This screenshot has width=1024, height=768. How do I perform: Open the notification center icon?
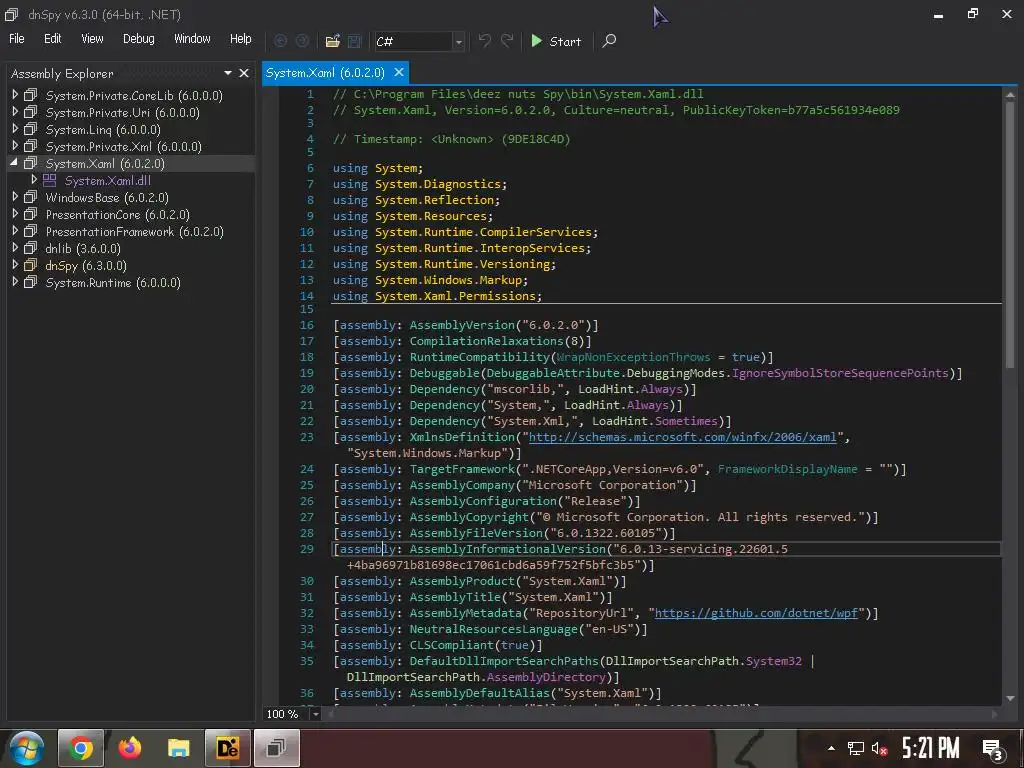click(993, 749)
